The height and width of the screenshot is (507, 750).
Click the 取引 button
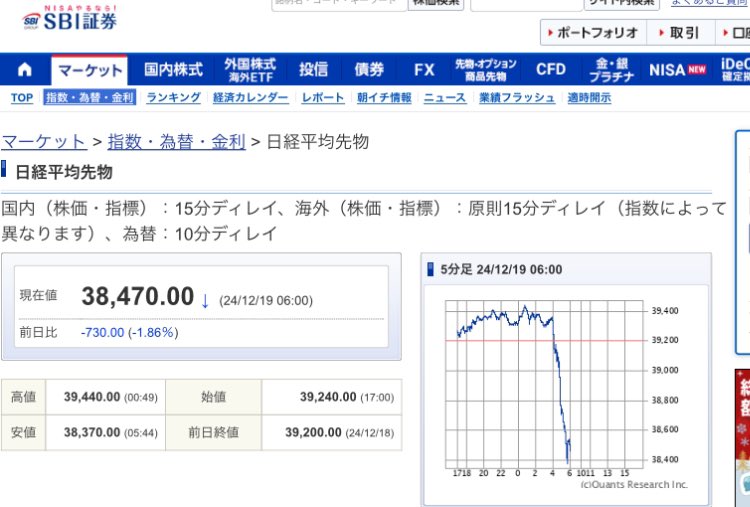click(680, 33)
